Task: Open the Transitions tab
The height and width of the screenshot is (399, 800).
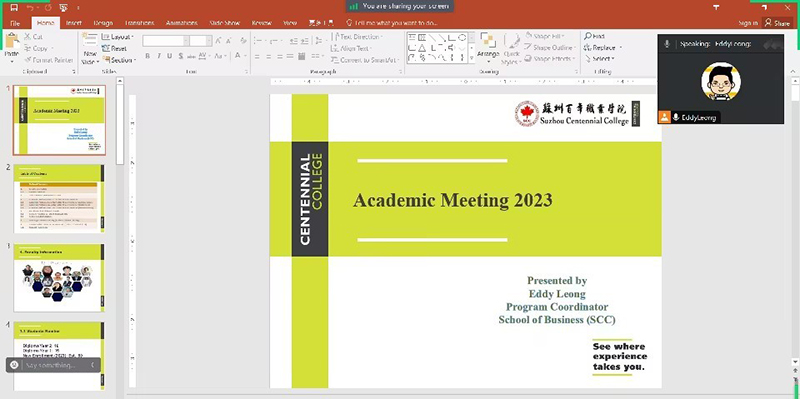Action: (x=139, y=23)
